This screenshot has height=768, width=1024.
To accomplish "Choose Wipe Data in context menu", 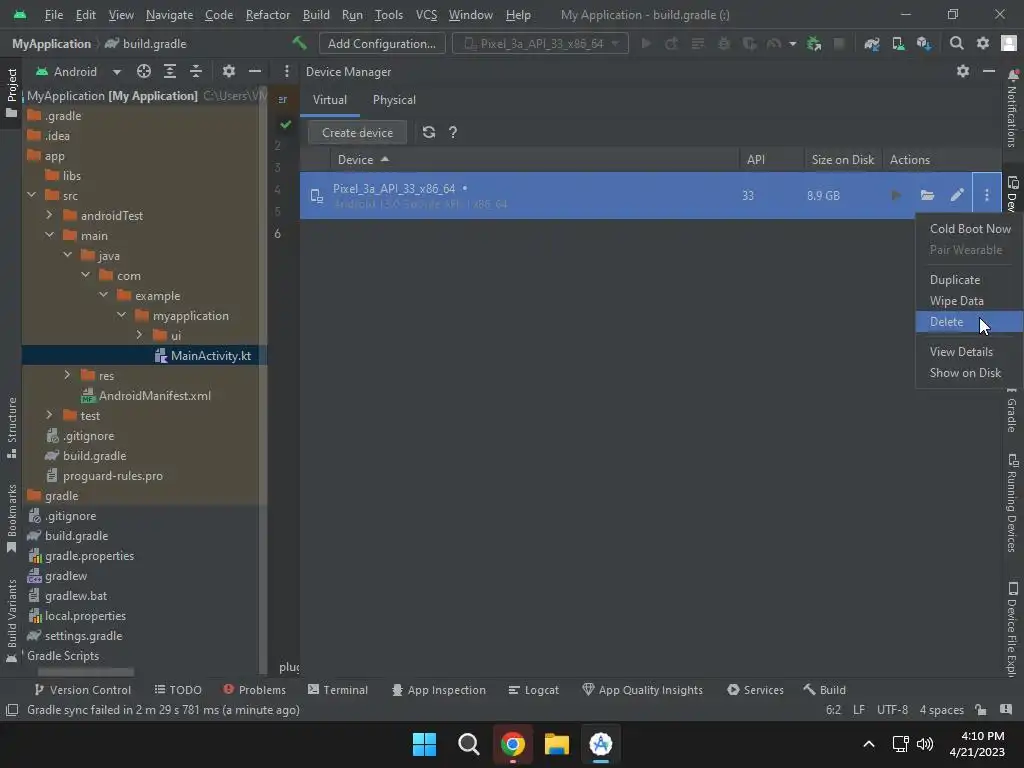I will 969,301.
